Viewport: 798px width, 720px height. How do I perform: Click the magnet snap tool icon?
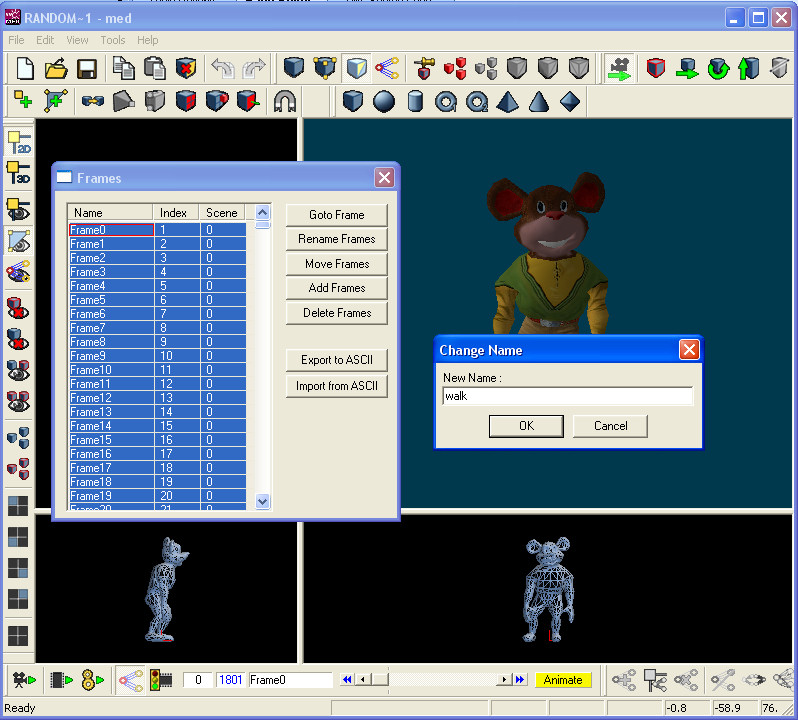point(284,101)
